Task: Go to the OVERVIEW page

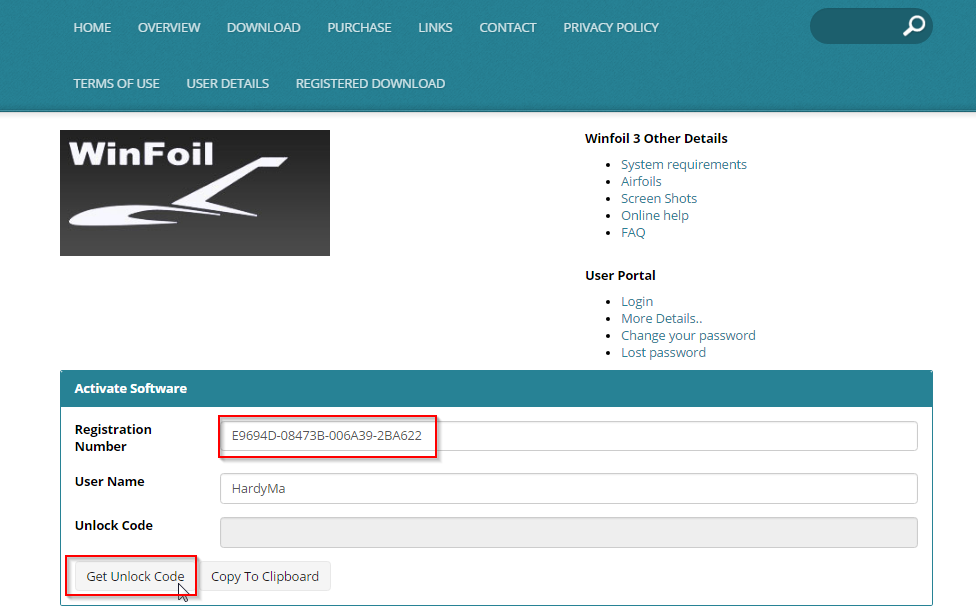Action: 169,27
